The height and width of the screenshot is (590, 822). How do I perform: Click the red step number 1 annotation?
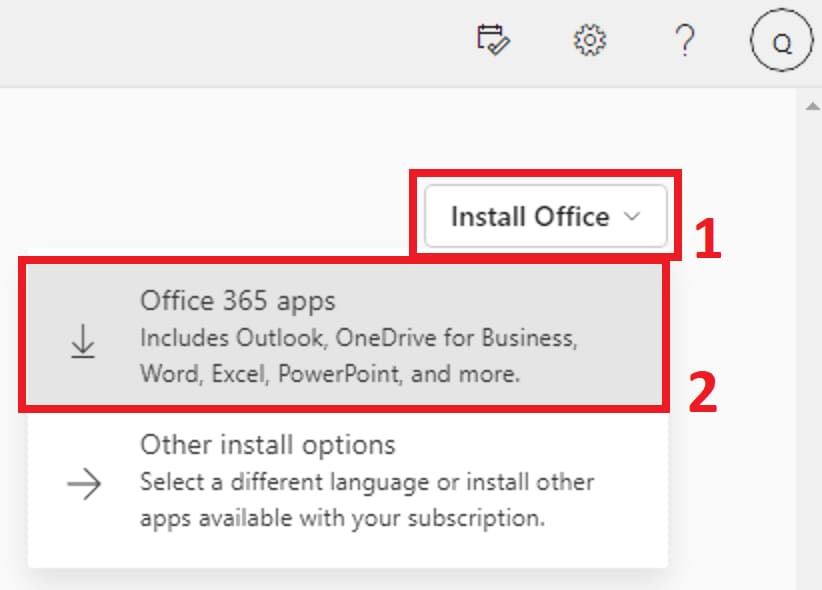pos(708,238)
